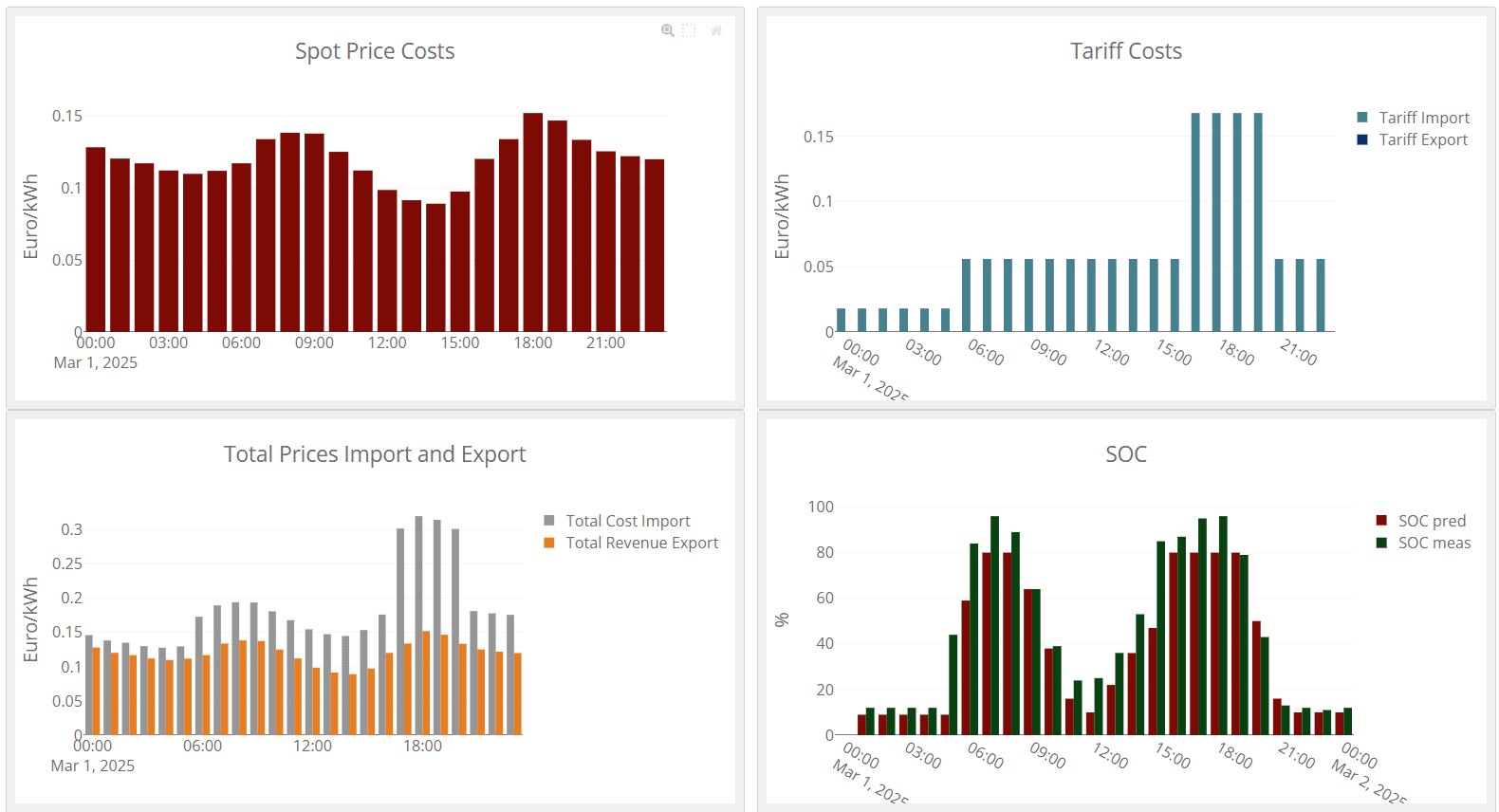
Task: Click the 100 y-axis tick in SOC chart
Action: (x=821, y=507)
